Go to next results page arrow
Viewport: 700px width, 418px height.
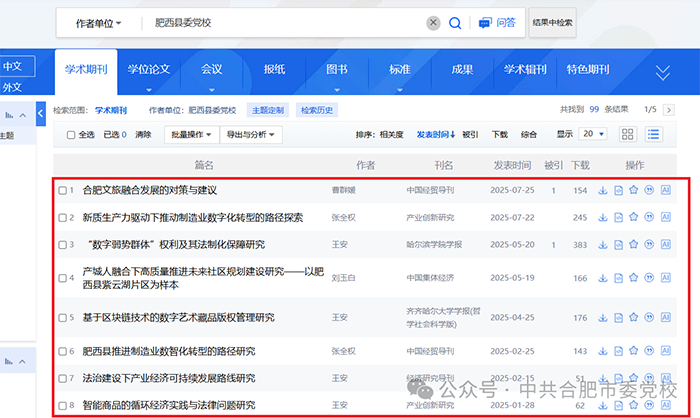coord(668,110)
